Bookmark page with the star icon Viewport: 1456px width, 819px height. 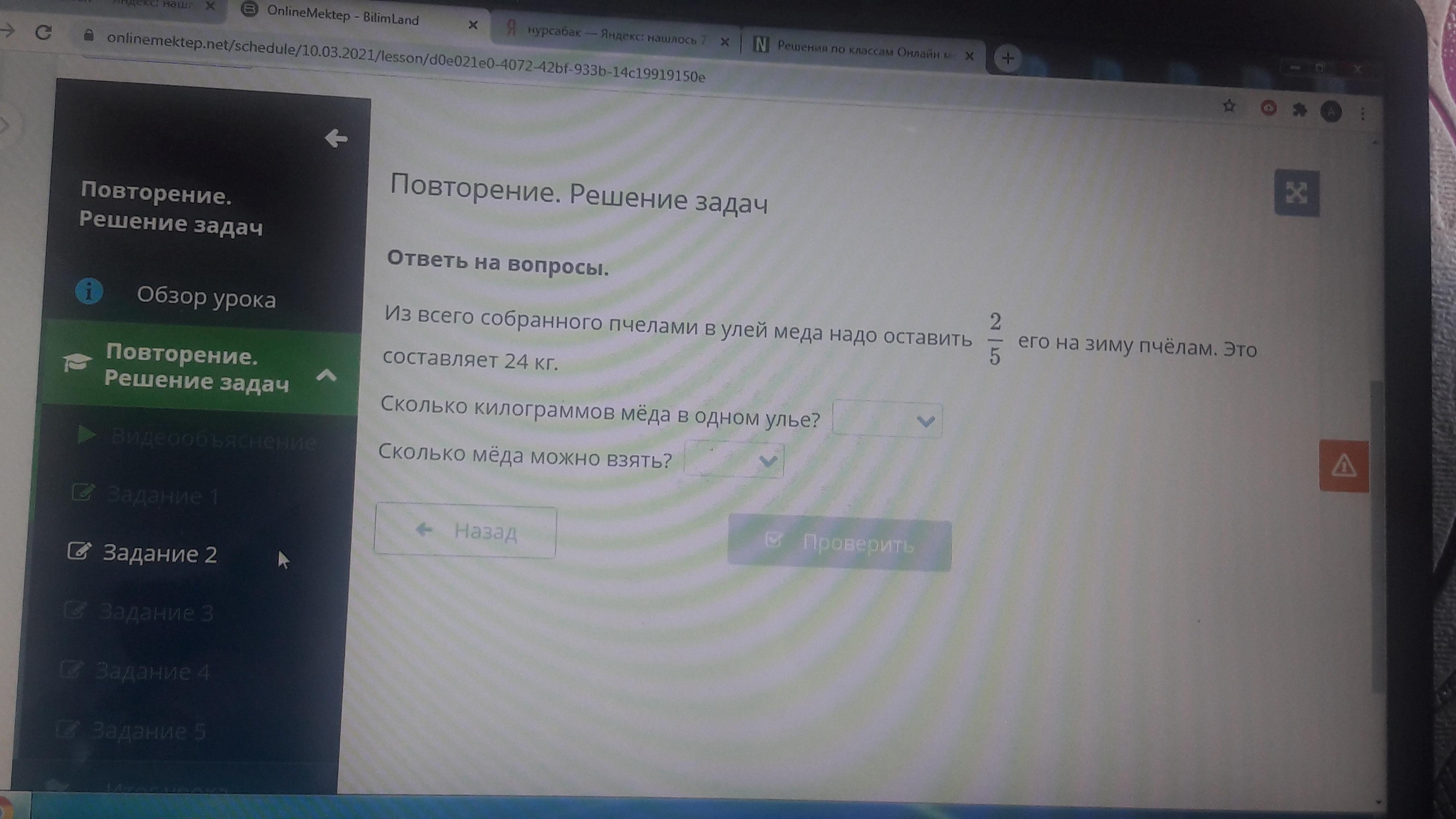point(1229,106)
